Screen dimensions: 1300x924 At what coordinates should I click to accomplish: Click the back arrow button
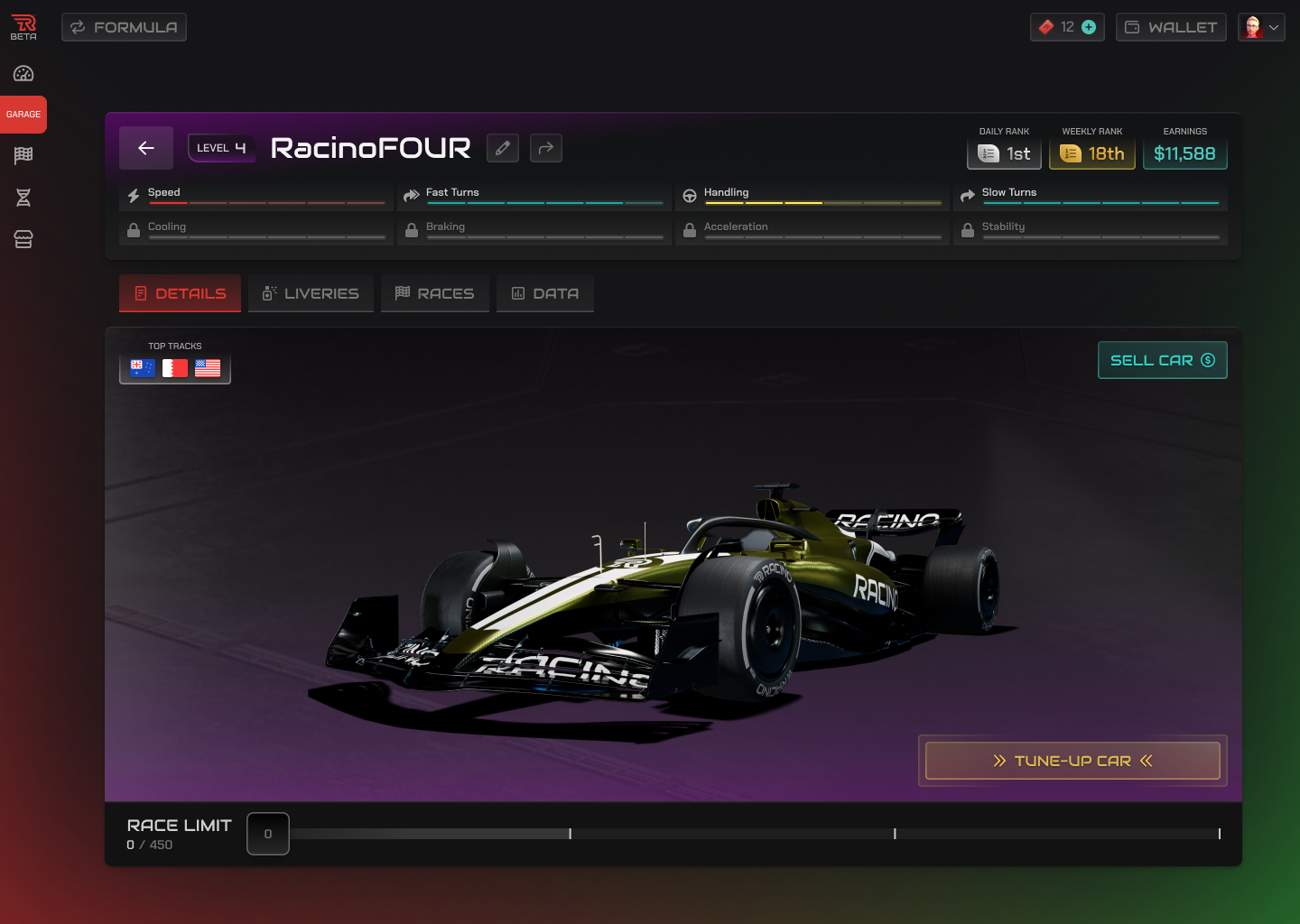pyautogui.click(x=145, y=148)
